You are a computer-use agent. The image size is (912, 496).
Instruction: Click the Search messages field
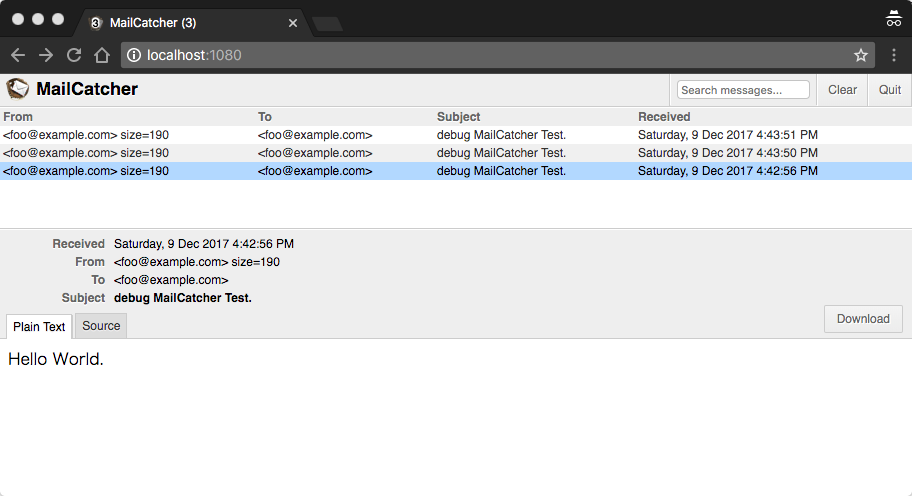(743, 90)
